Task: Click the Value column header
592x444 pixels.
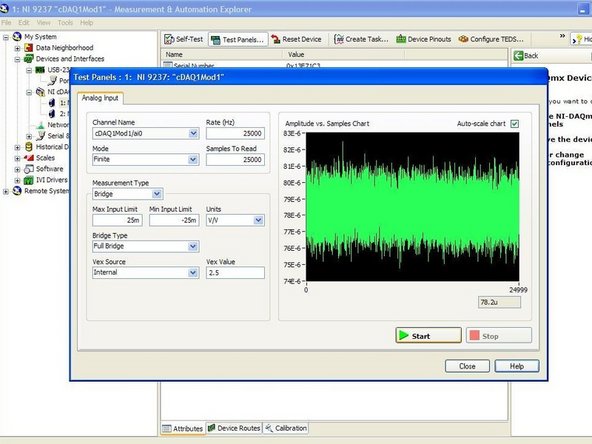Action: click(x=344, y=54)
